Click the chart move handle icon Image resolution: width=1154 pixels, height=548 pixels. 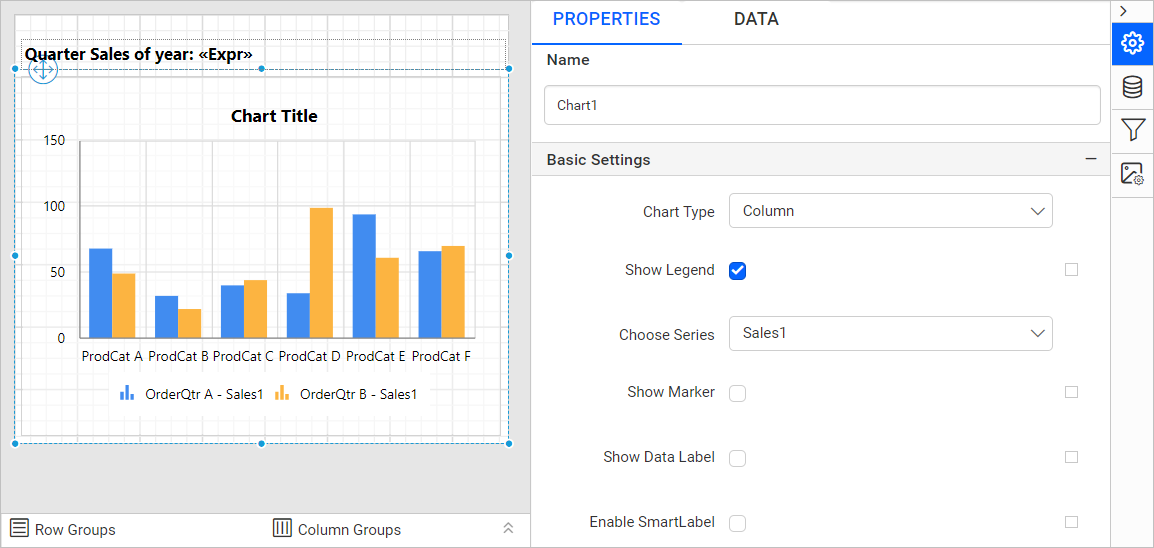(x=43, y=71)
